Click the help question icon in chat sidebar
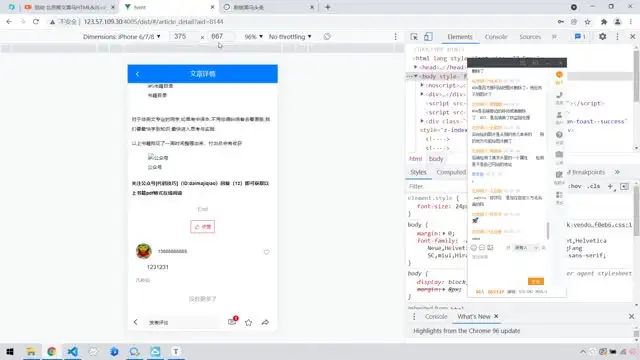This screenshot has width=640, height=360. [559, 135]
